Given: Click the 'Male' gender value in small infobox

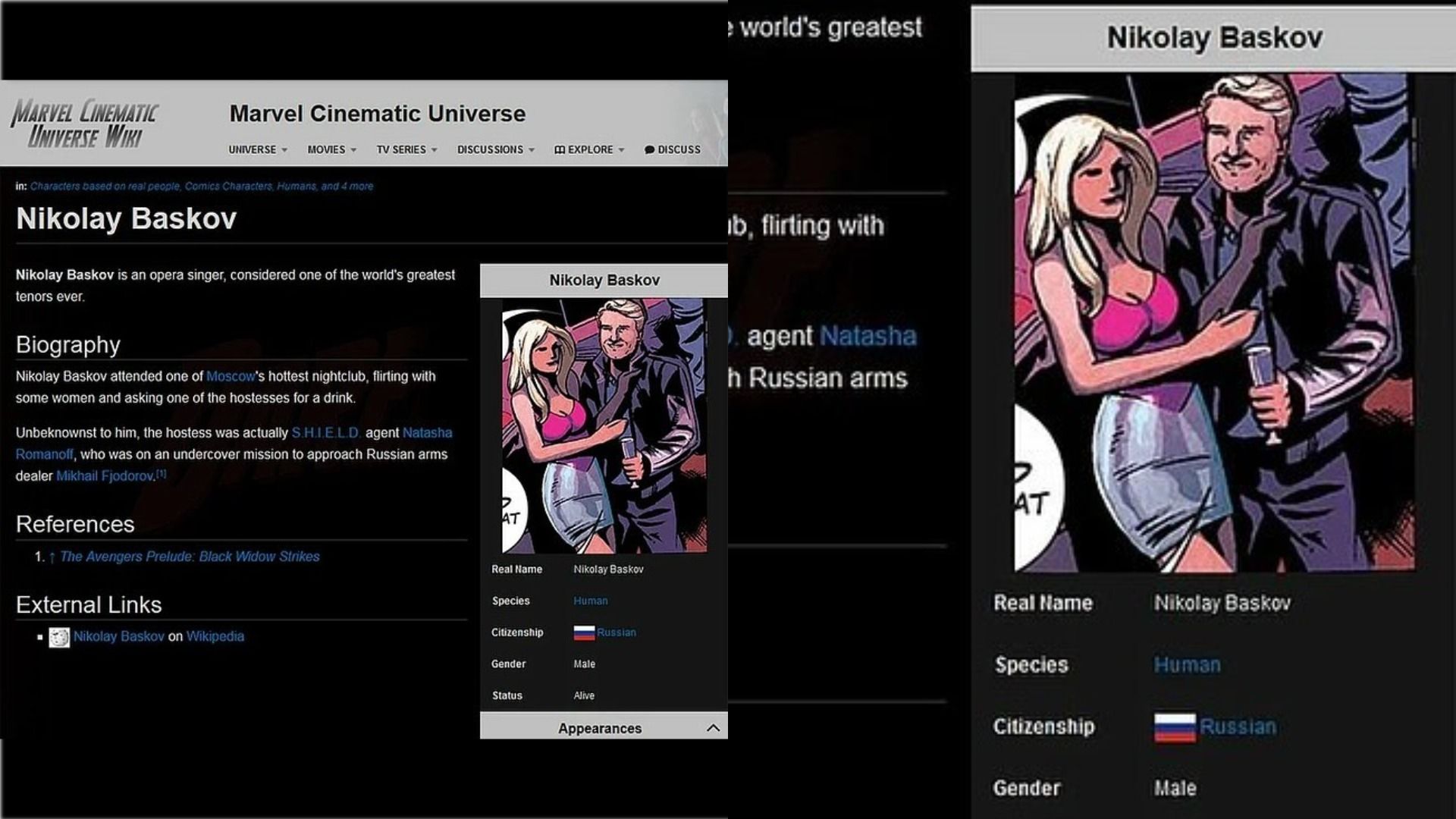Looking at the screenshot, I should pos(585,664).
